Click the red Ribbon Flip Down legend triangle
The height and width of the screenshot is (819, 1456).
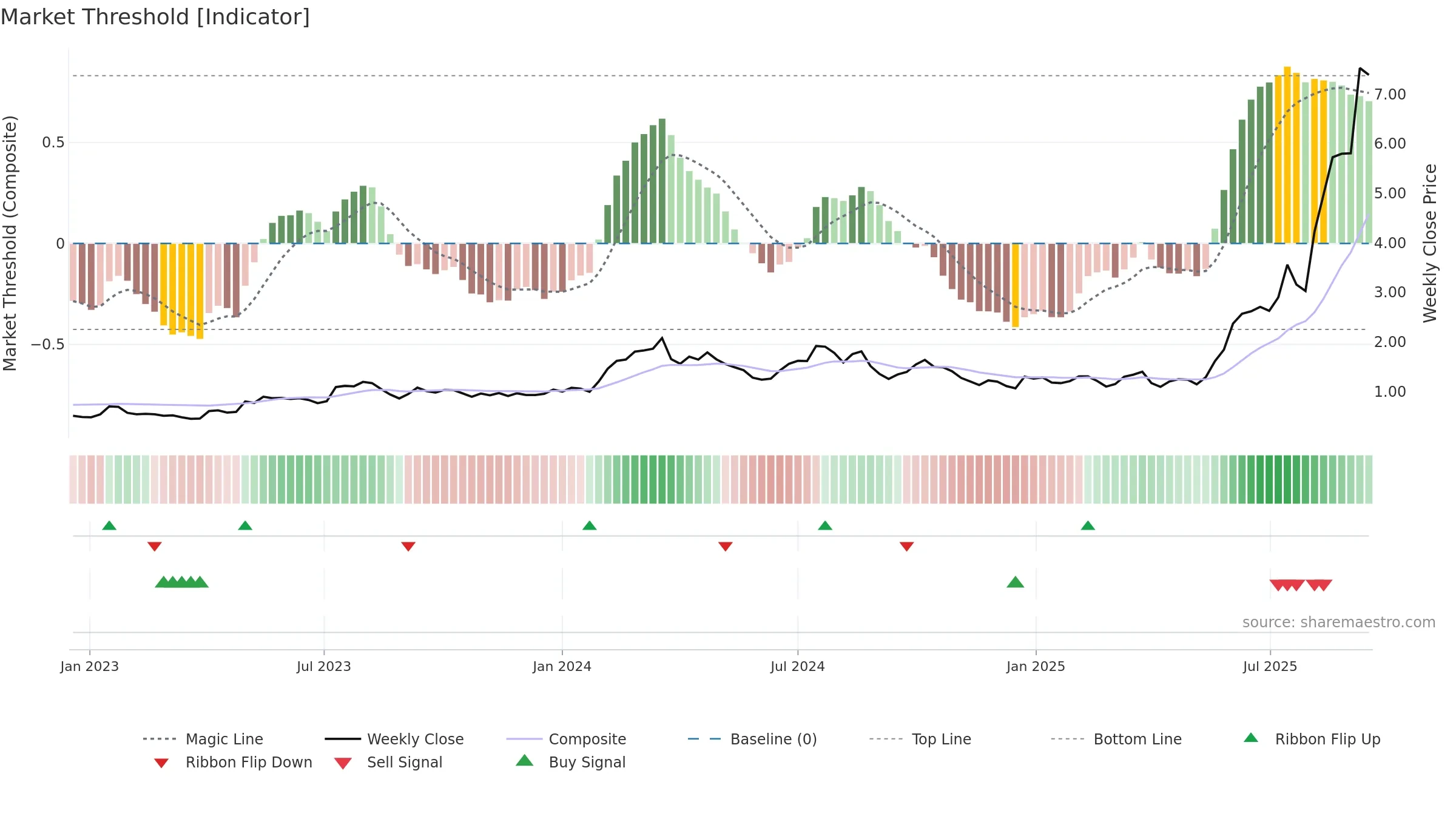[161, 763]
